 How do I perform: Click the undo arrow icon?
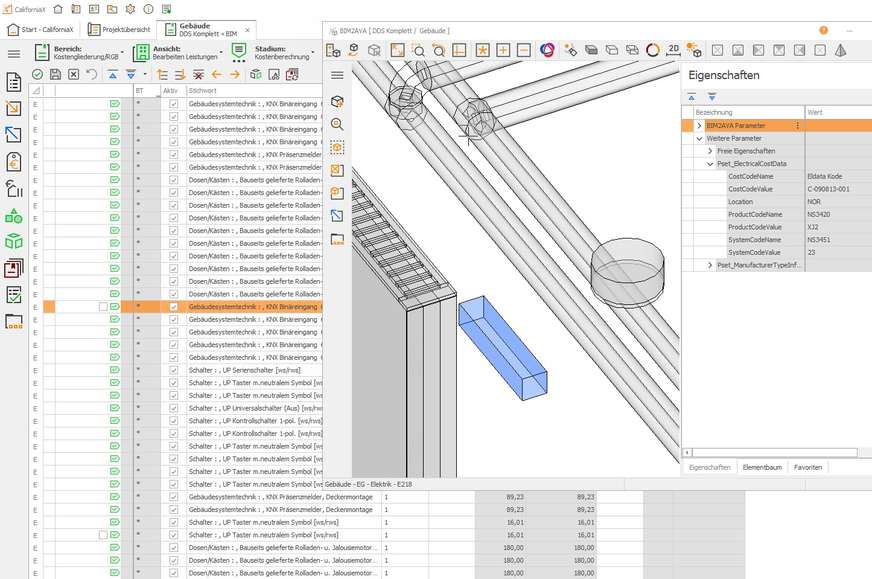tap(90, 75)
